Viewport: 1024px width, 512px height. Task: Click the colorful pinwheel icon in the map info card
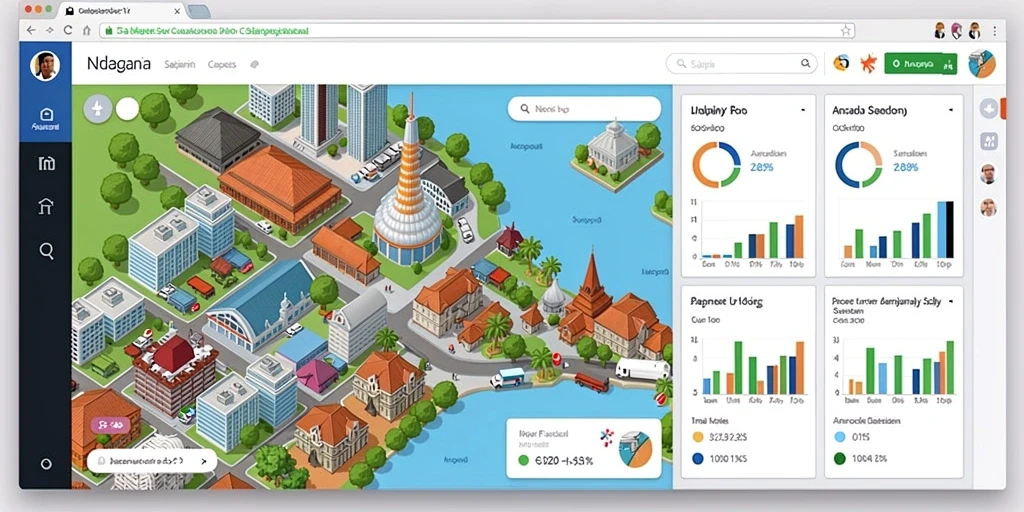click(607, 437)
